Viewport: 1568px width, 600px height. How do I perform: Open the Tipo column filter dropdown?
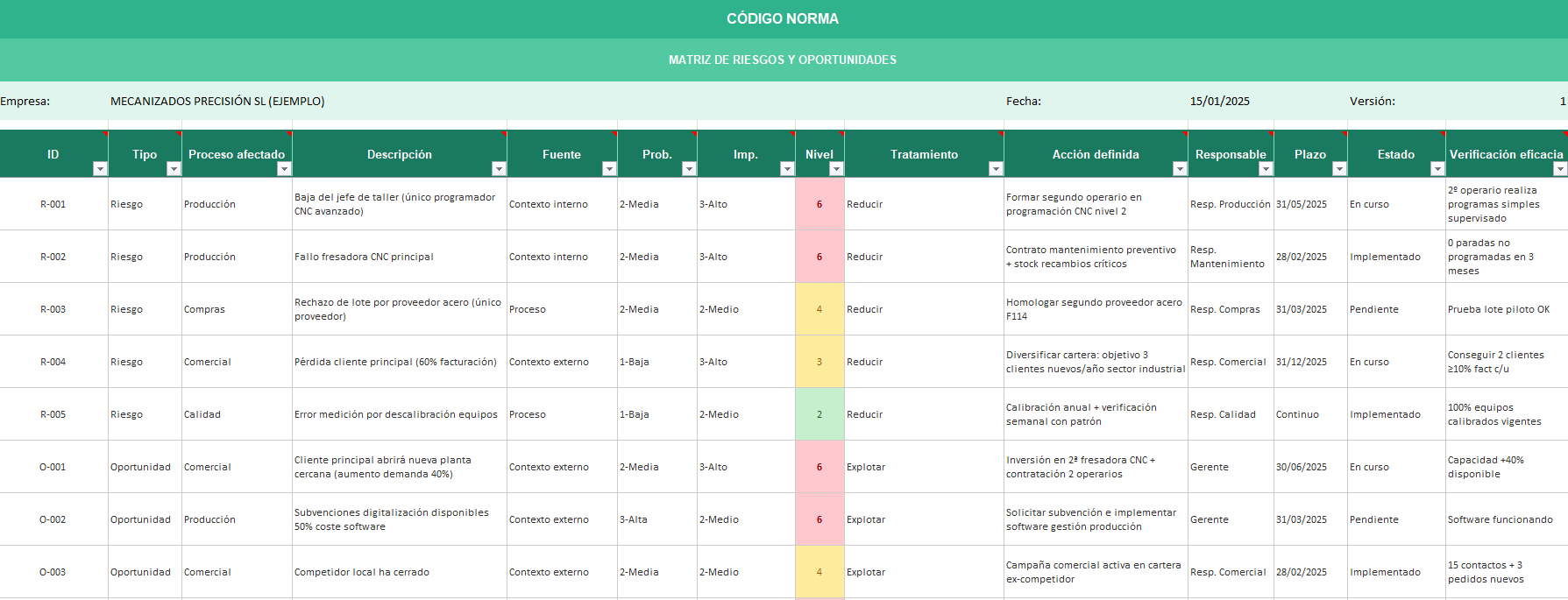pos(174,169)
